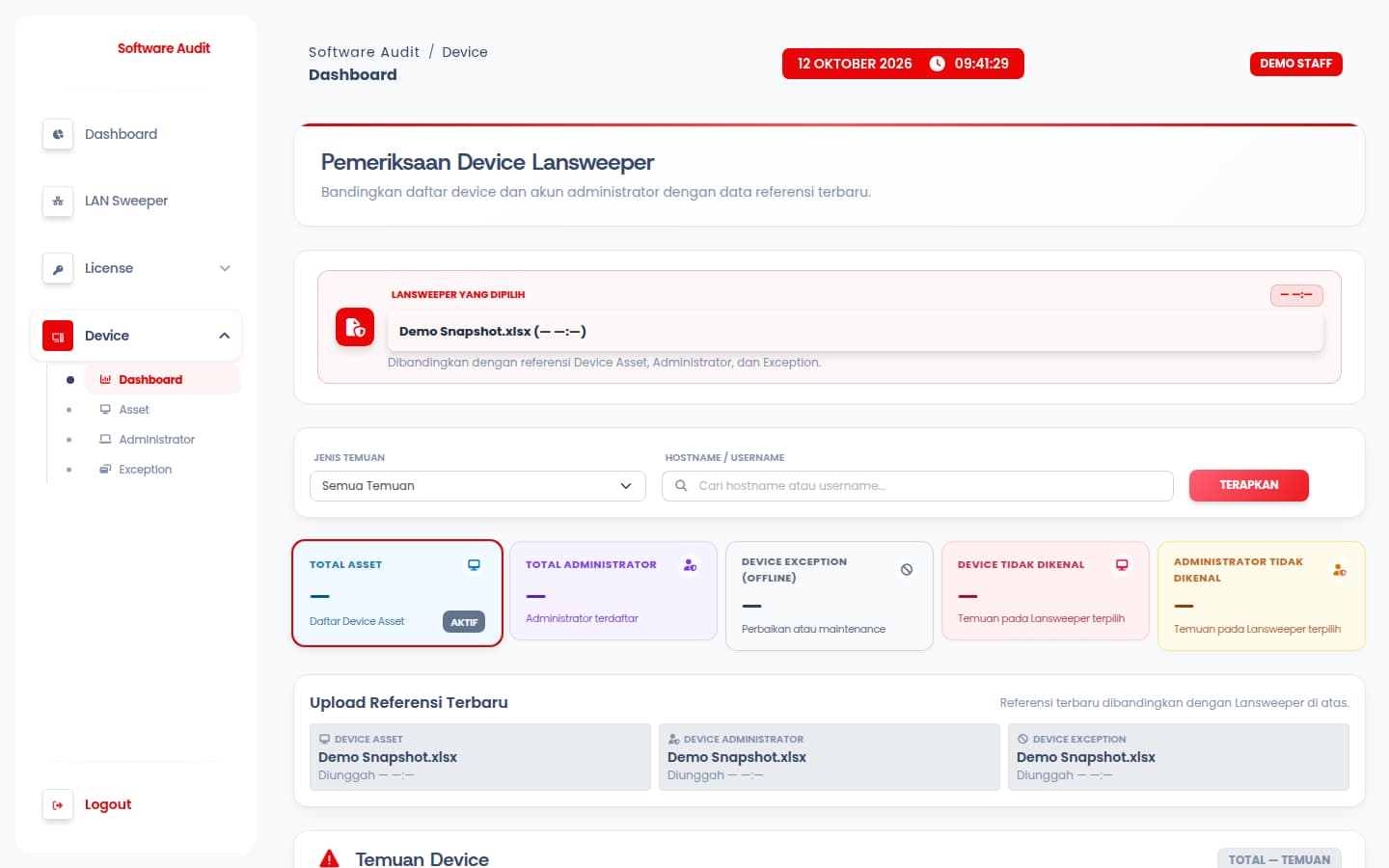The image size is (1389, 868).
Task: Select the Device Dashboard submenu item
Action: 162,380
